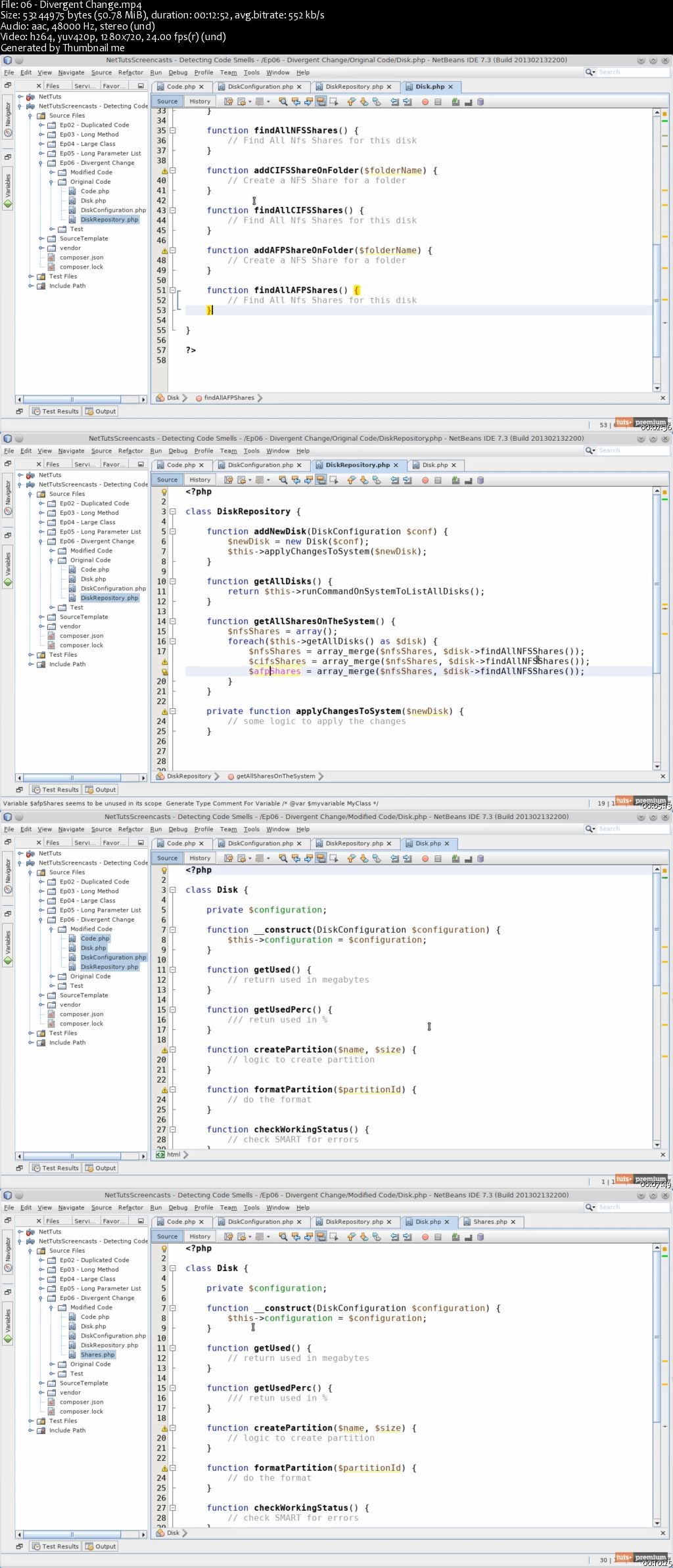Click findAllAFPShares breadcrumb below the editor
The width and height of the screenshot is (673, 1568).
(x=229, y=398)
